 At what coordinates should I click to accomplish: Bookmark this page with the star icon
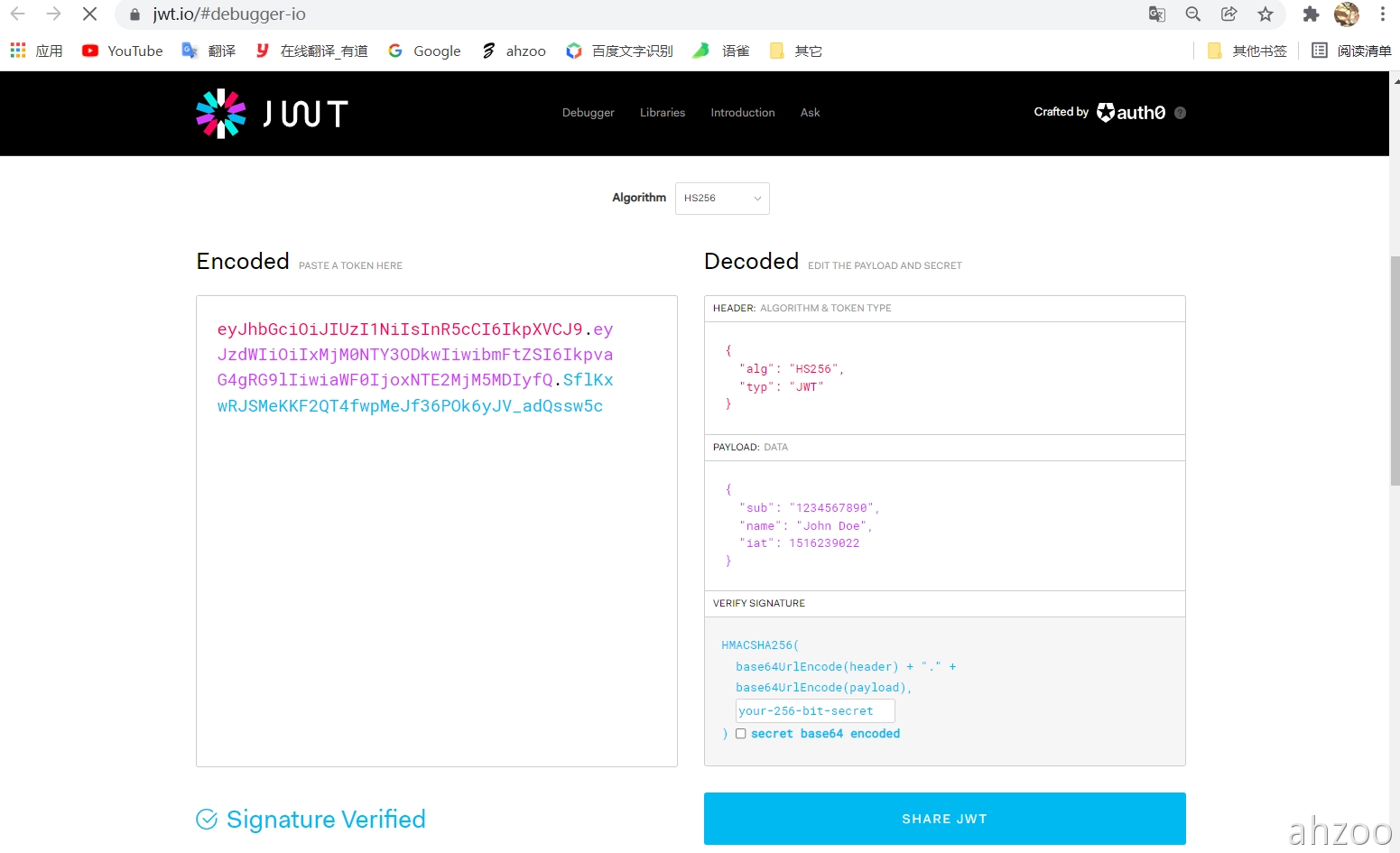pos(1266,14)
